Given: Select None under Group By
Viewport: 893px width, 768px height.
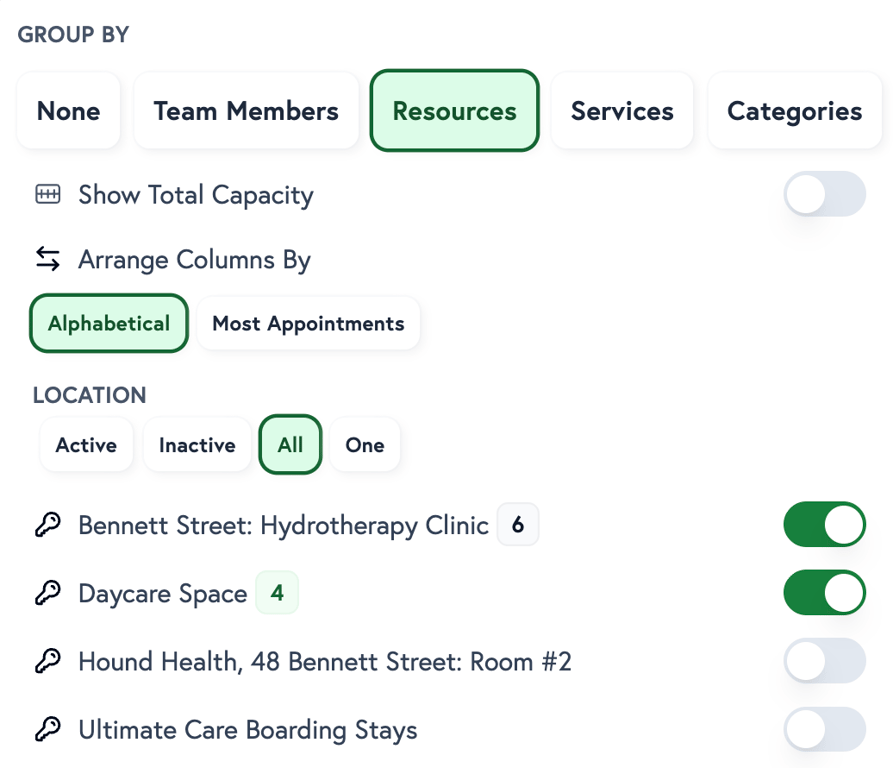Looking at the screenshot, I should pos(68,111).
